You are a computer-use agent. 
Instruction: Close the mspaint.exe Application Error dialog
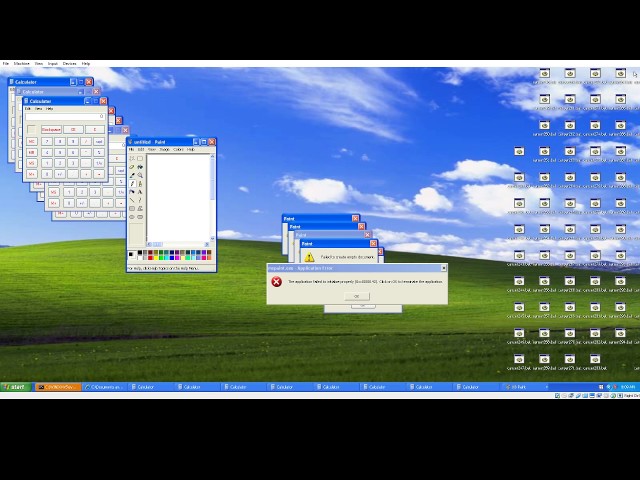(x=444, y=268)
